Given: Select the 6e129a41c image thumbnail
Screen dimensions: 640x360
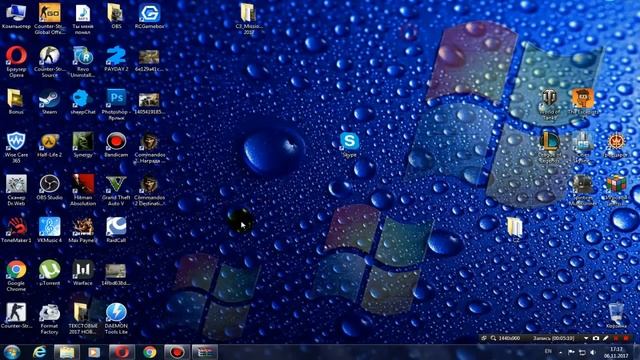Looking at the screenshot, I should tap(149, 60).
